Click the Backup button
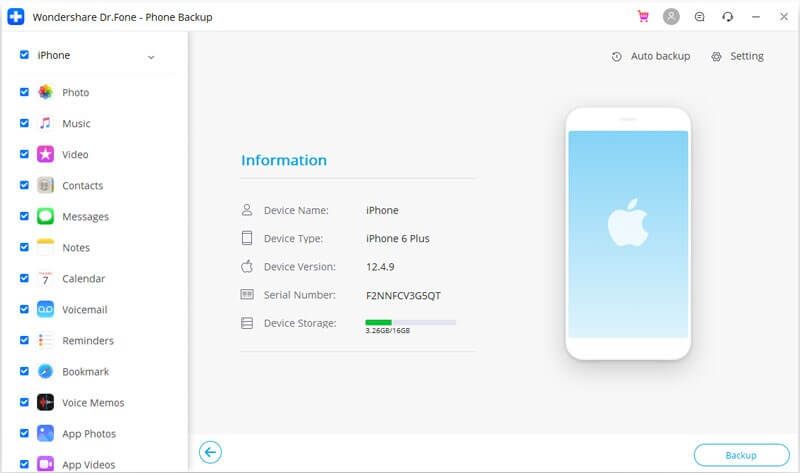The height and width of the screenshot is (473, 800). (741, 455)
